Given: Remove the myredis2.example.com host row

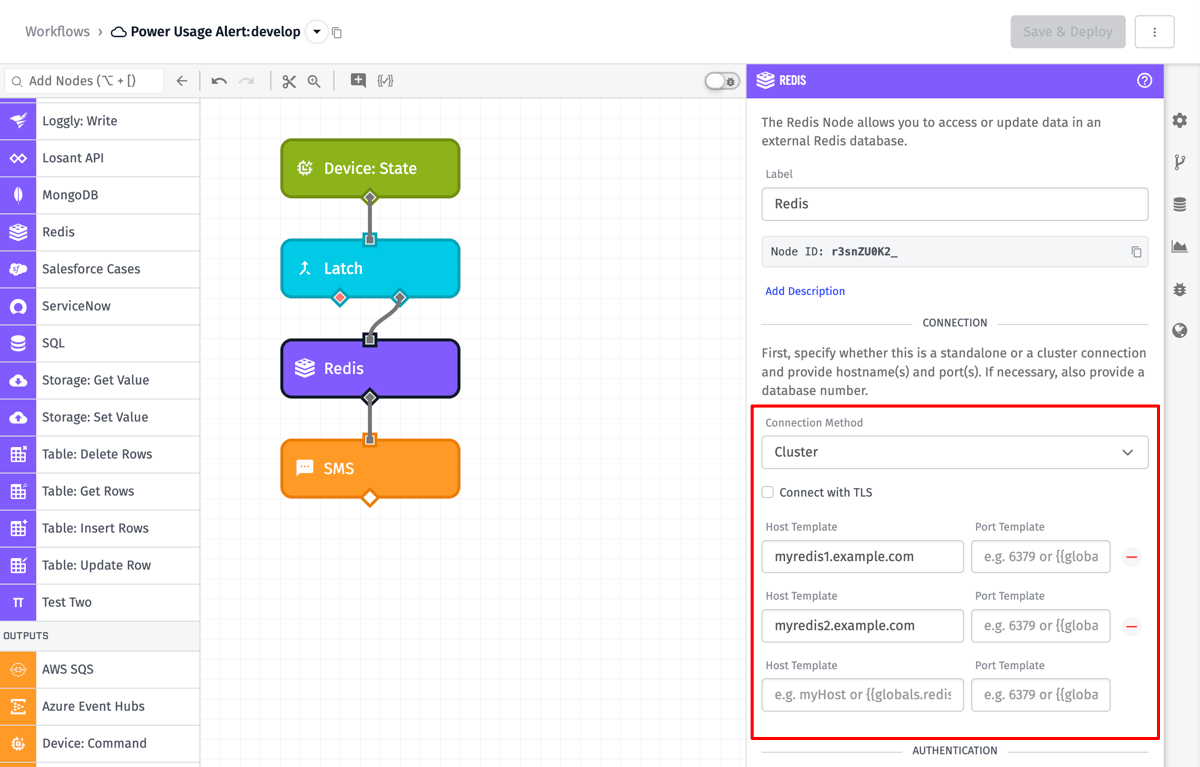Looking at the screenshot, I should (x=1132, y=626).
